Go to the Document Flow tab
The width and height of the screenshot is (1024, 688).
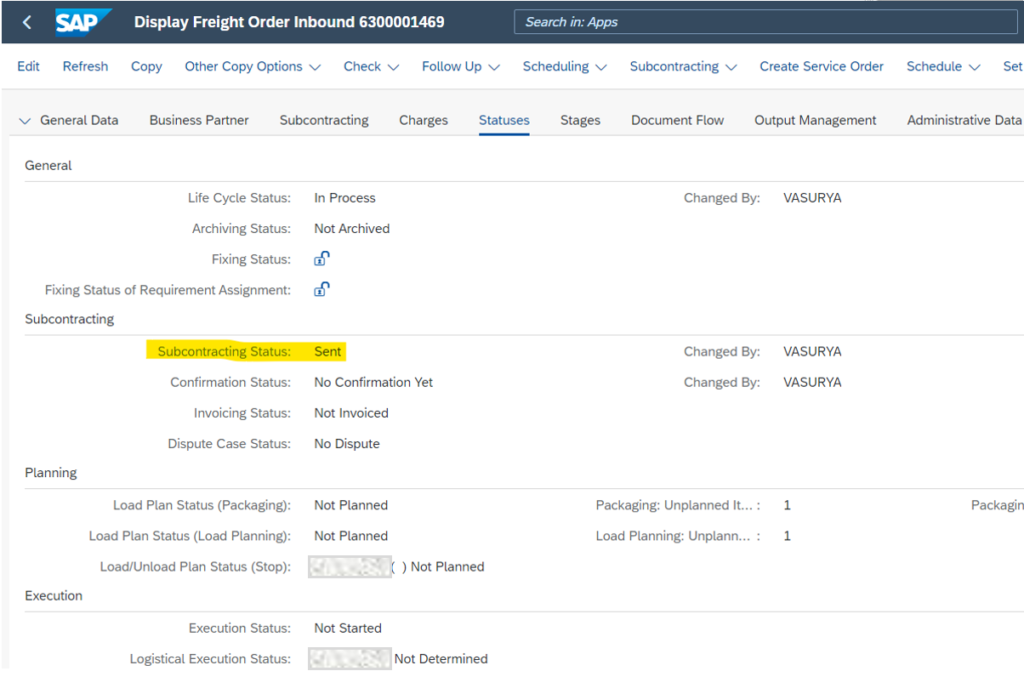[x=677, y=120]
